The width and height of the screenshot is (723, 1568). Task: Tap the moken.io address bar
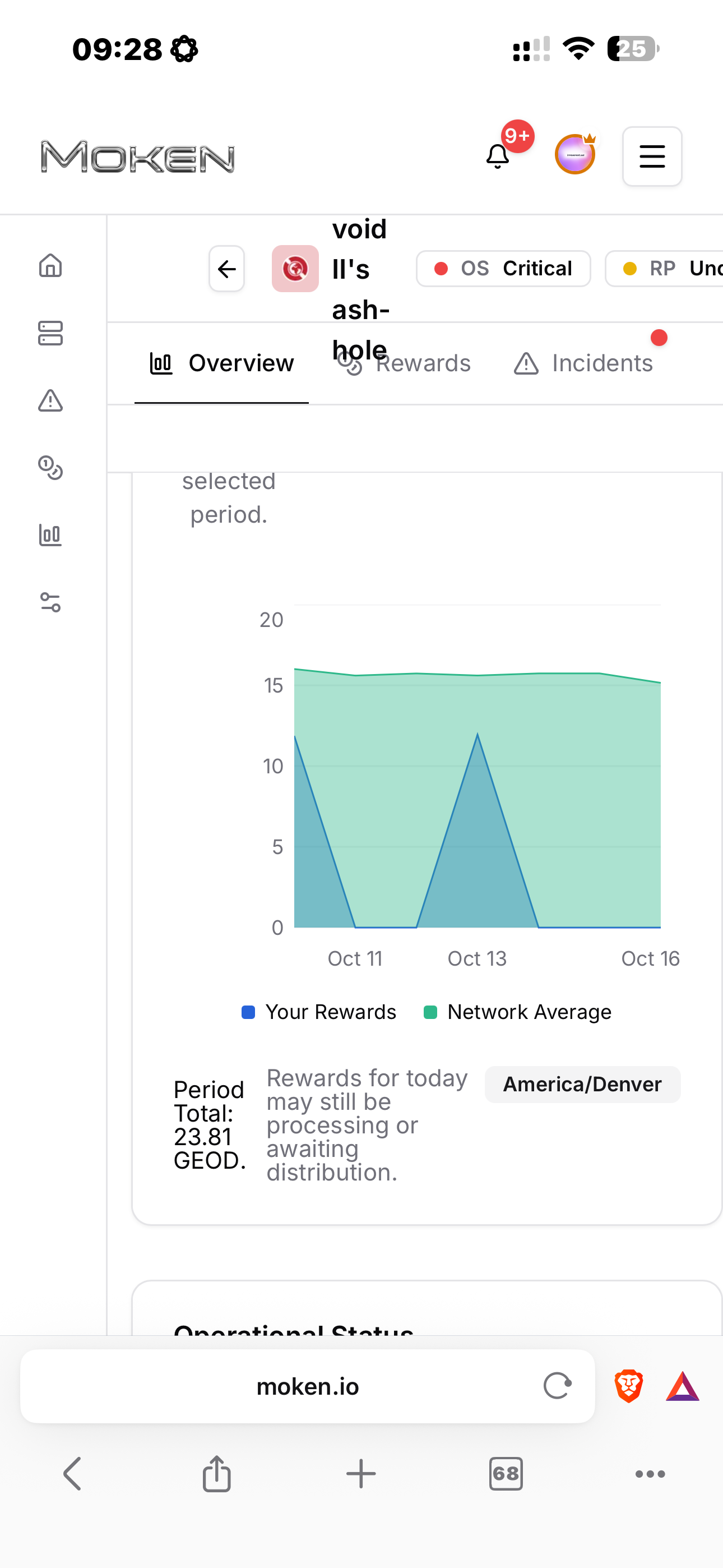(x=307, y=1387)
